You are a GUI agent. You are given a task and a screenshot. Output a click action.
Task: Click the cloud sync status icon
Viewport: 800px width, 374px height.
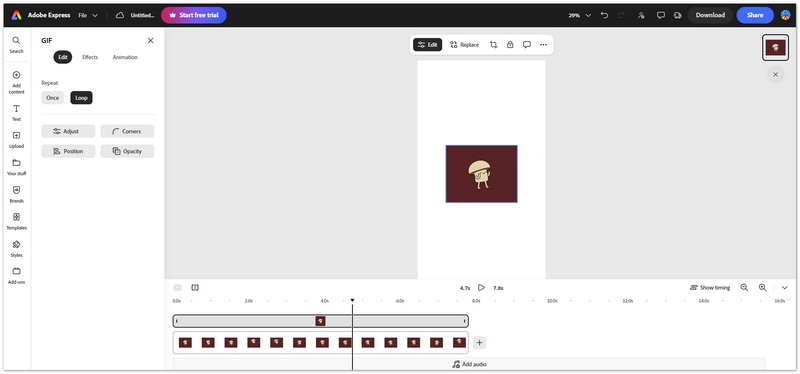(x=120, y=15)
